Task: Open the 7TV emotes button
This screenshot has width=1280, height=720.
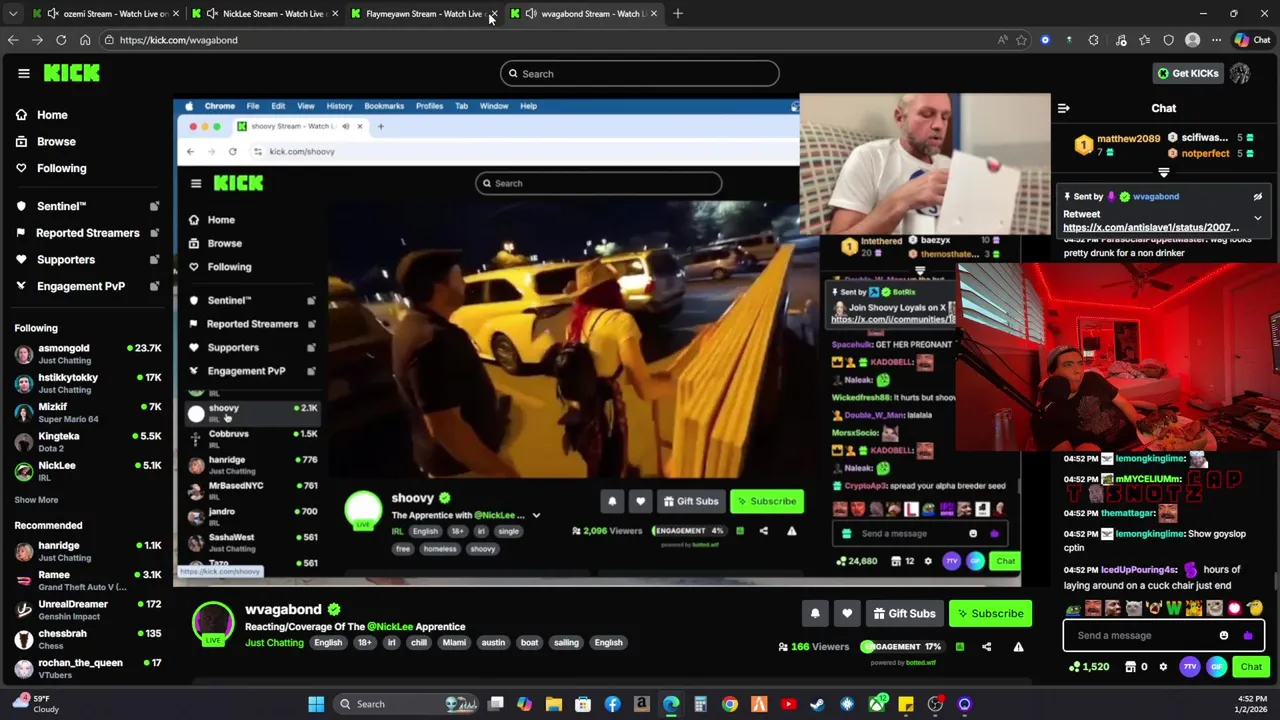Action: point(1190,667)
